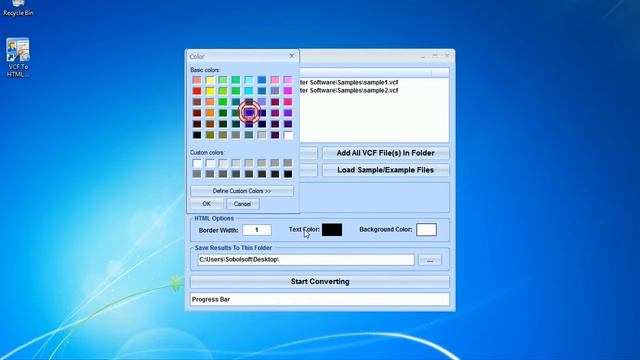Open the VCF To HTML desktop shortcut
This screenshot has width=640, height=360.
coord(18,58)
